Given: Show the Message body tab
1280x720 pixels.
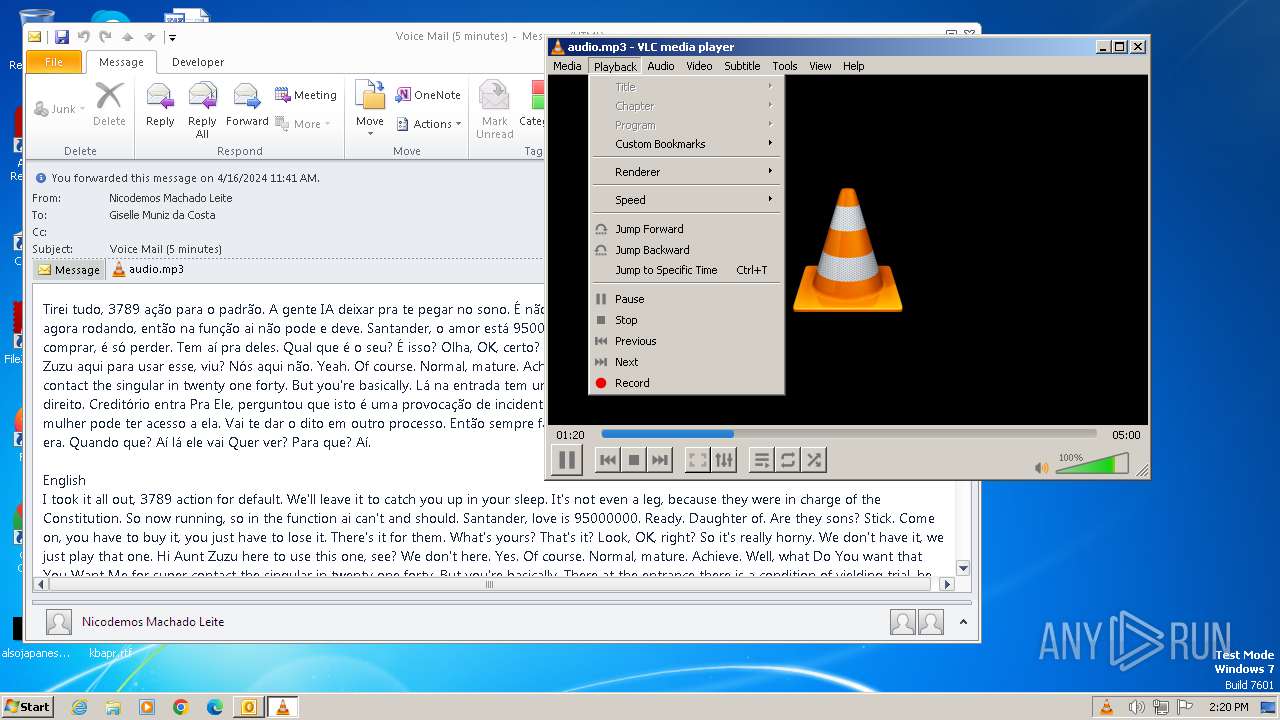Looking at the screenshot, I should click(x=69, y=270).
